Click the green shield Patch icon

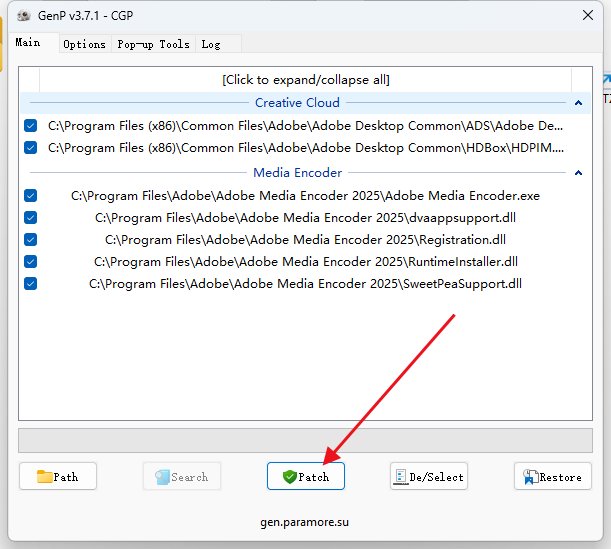coord(290,477)
